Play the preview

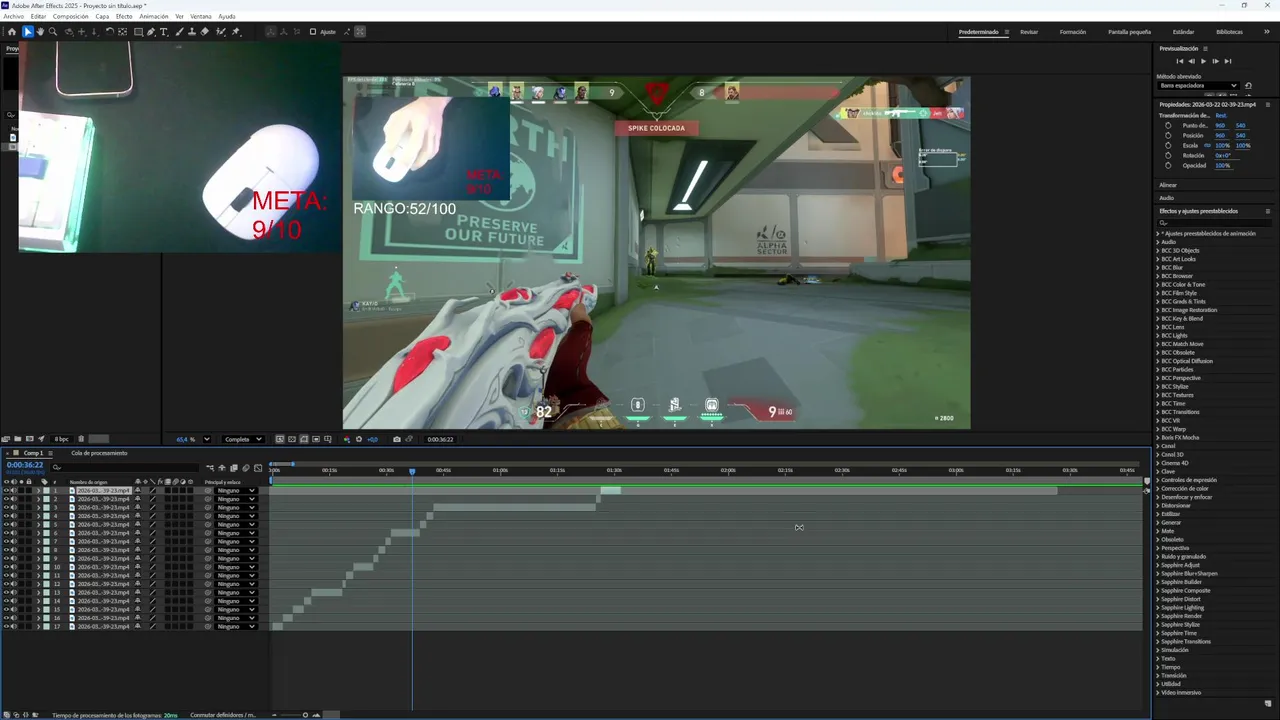(1203, 61)
